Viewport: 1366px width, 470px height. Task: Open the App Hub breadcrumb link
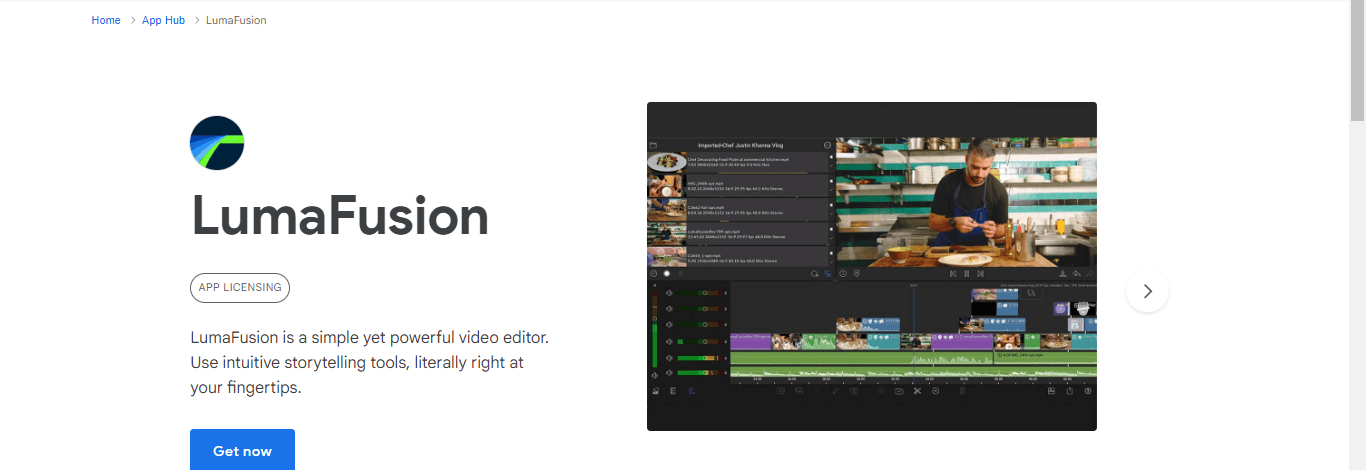163,20
